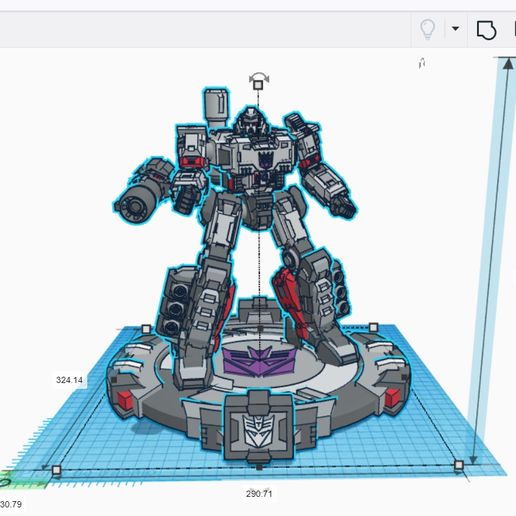This screenshot has width=516, height=516.
Task: Click the purple Decepticon logo on the base
Action: 259,361
